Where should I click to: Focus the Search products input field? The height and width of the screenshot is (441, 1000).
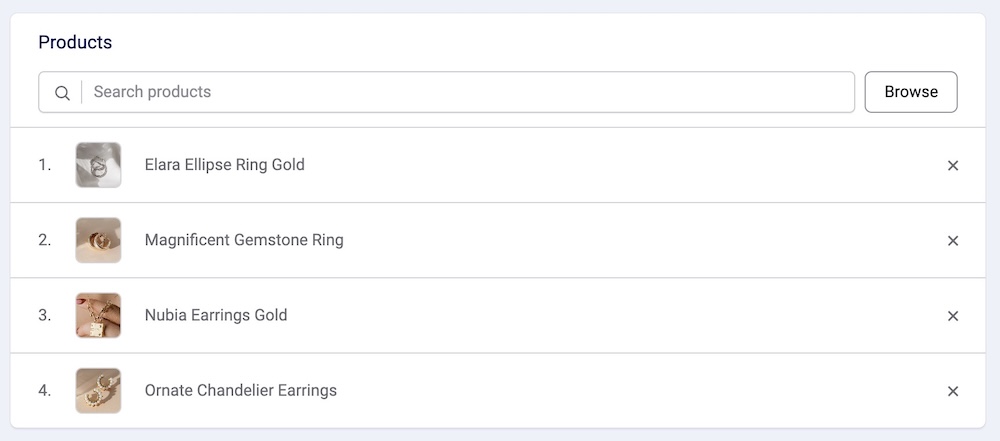tap(470, 92)
